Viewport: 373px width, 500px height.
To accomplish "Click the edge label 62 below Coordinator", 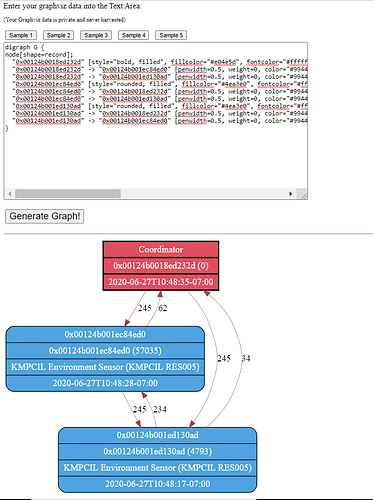I will (x=163, y=308).
